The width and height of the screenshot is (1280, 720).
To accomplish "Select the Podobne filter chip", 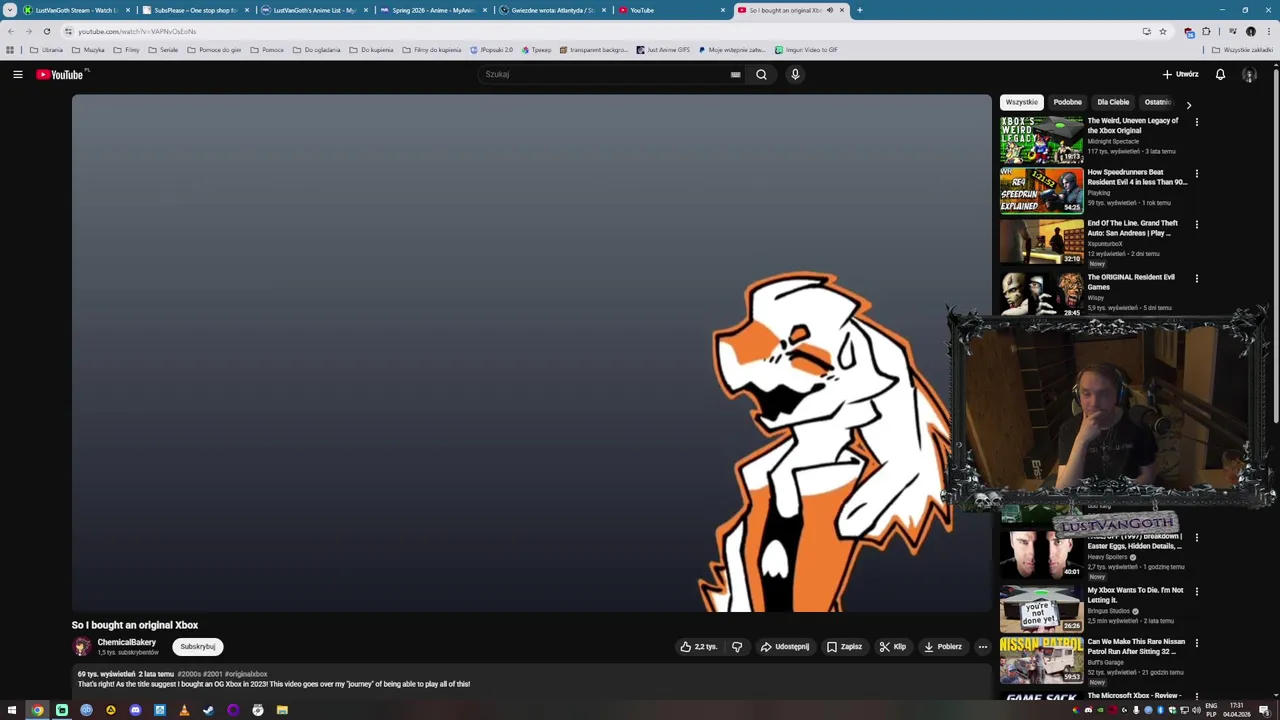I will click(x=1067, y=102).
